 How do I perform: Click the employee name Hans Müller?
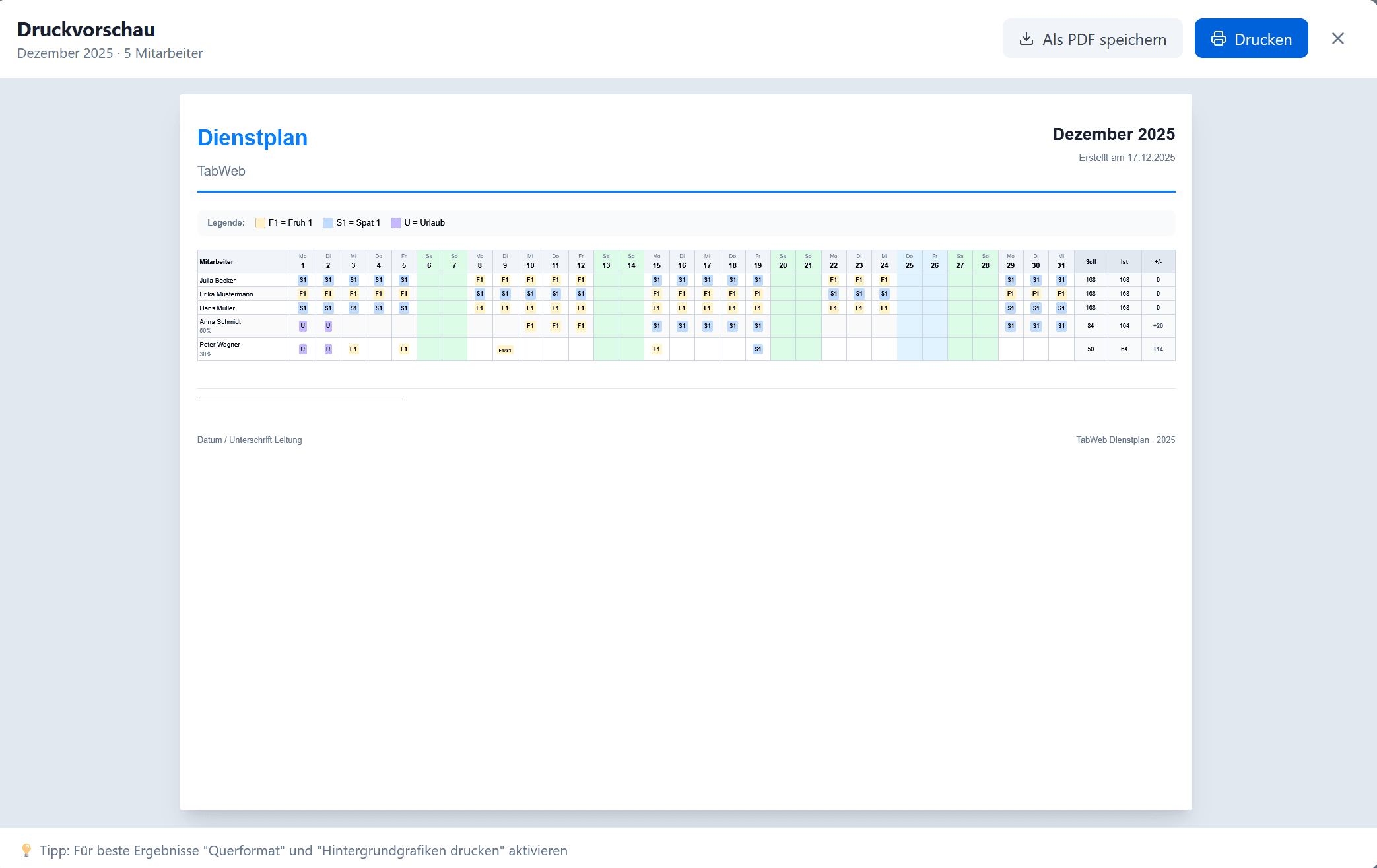click(218, 308)
